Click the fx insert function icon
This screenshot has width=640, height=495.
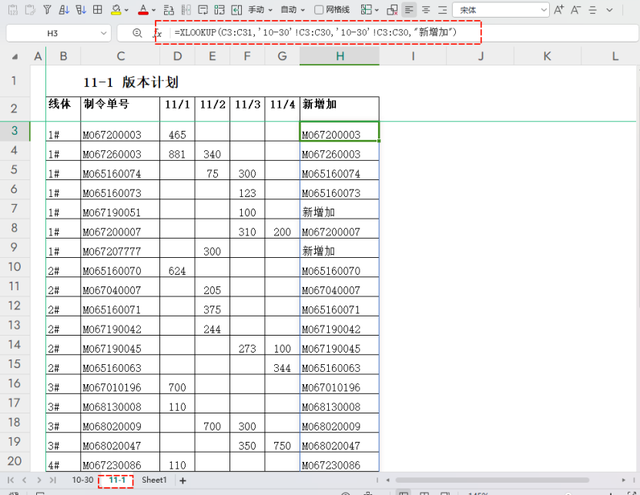pyautogui.click(x=158, y=33)
